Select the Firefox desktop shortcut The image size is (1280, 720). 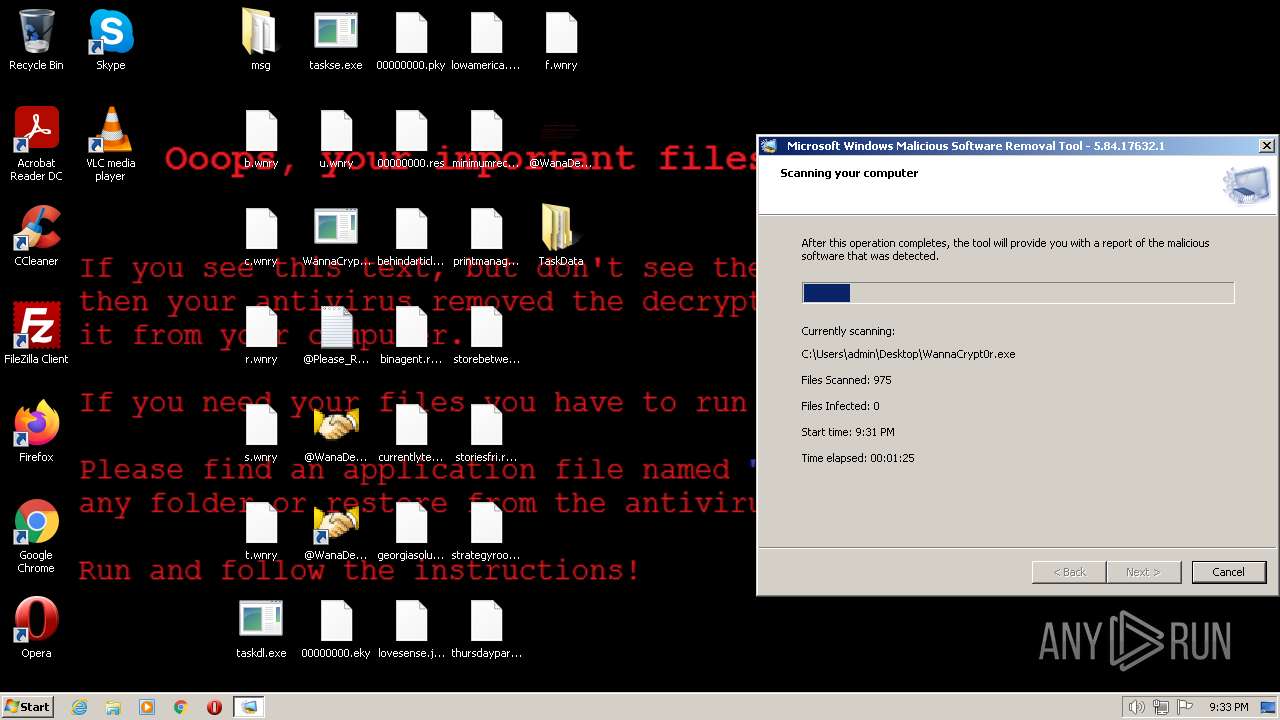click(x=36, y=432)
